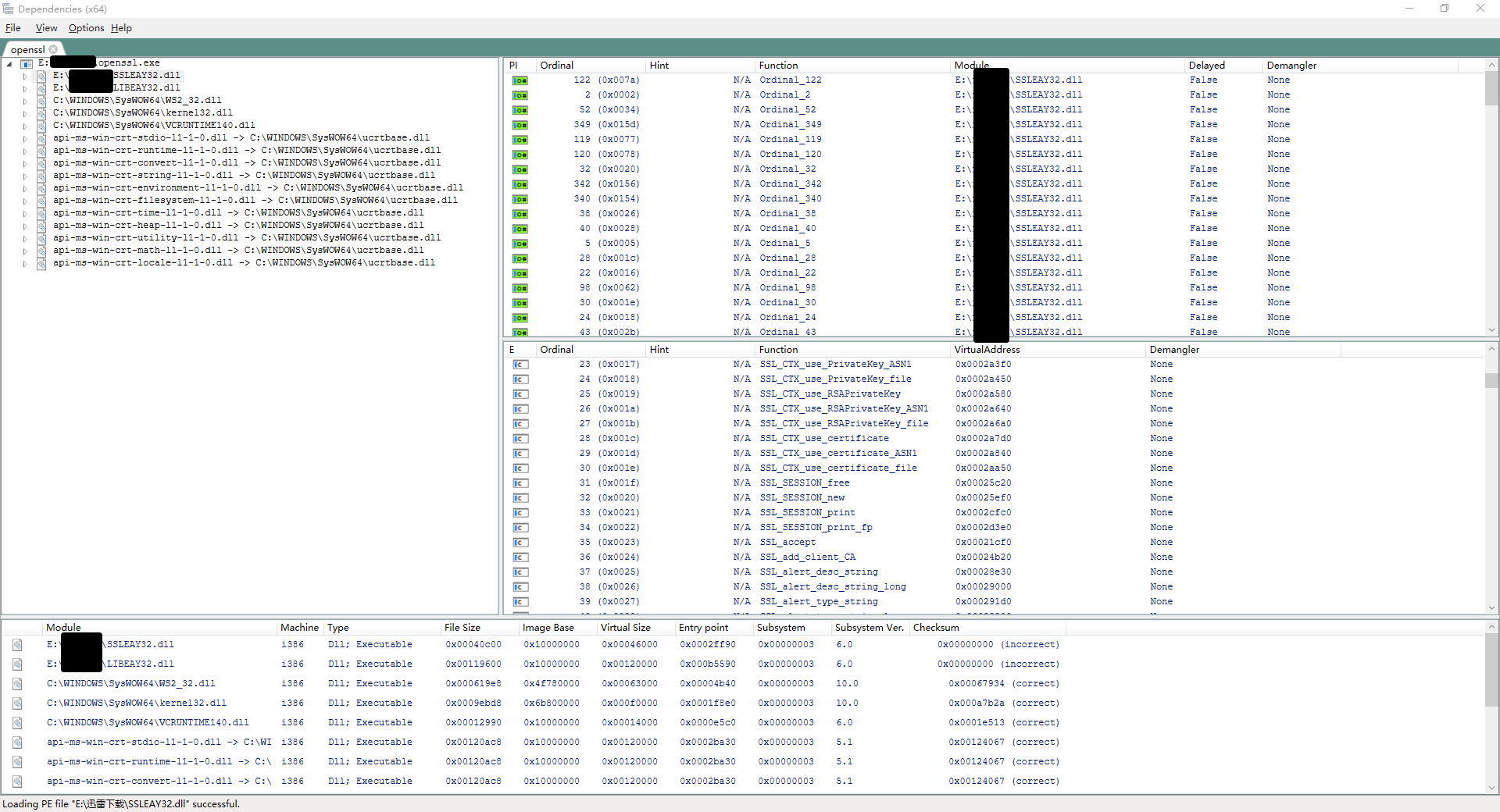
Task: Click the import icon next to Ordinal_349
Action: [520, 125]
